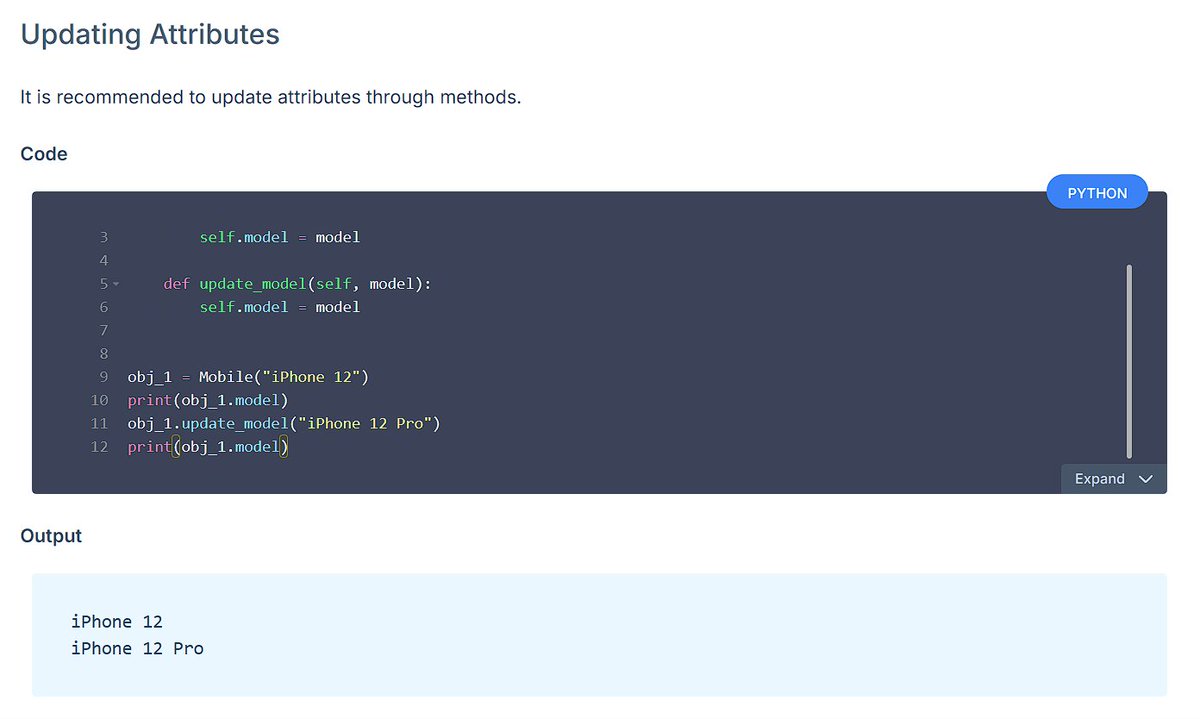Viewport: 1200px width, 719px height.
Task: Click output line 'iPhone 12 Pro'
Action: [x=137, y=648]
